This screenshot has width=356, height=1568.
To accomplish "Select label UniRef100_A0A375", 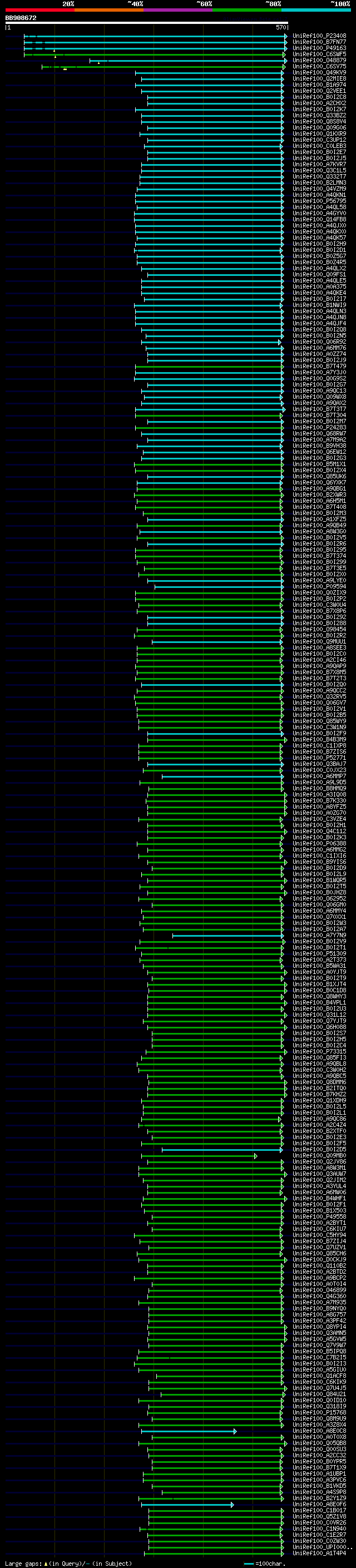I will (x=319, y=286).
